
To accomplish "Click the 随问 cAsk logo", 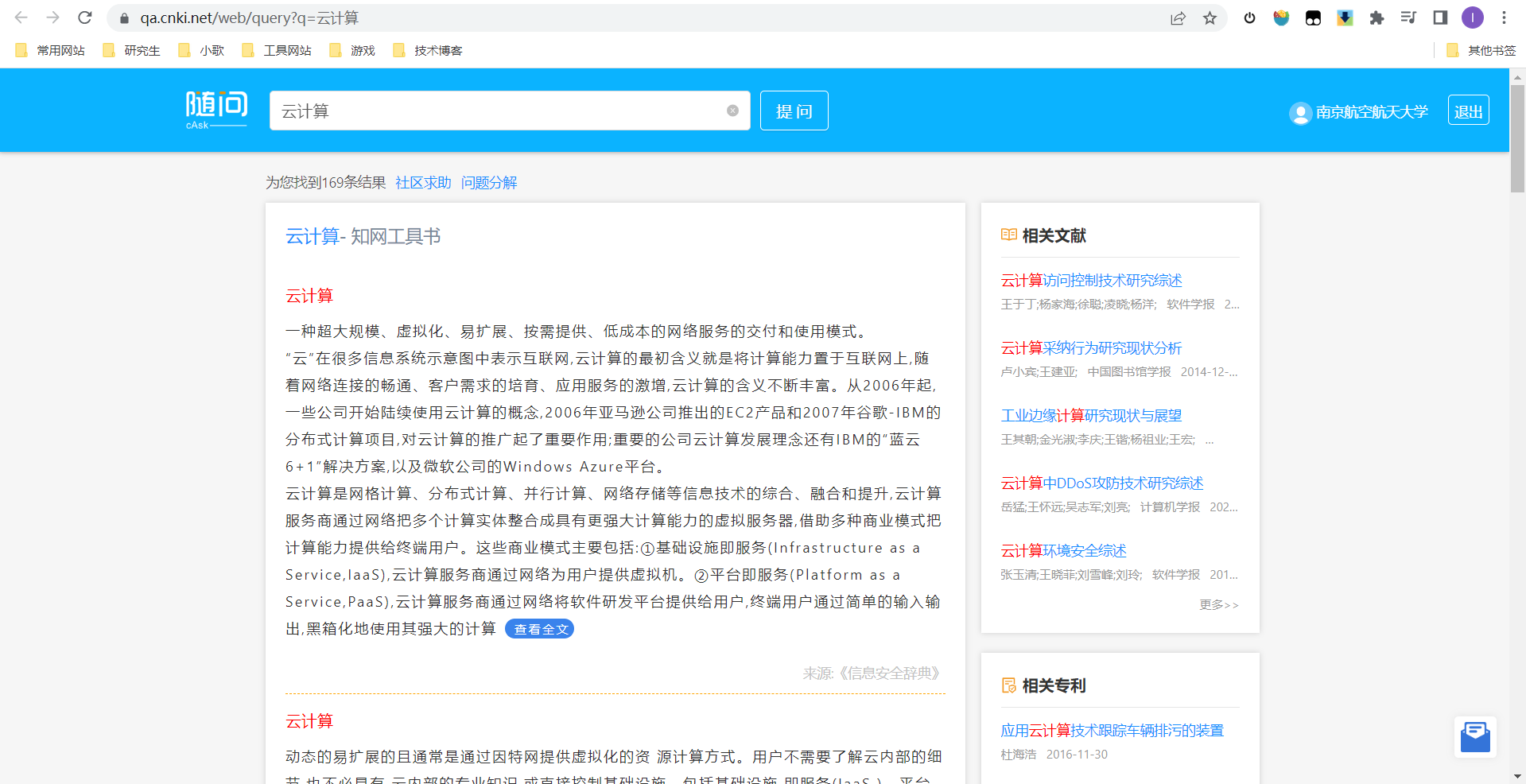I will (x=216, y=111).
